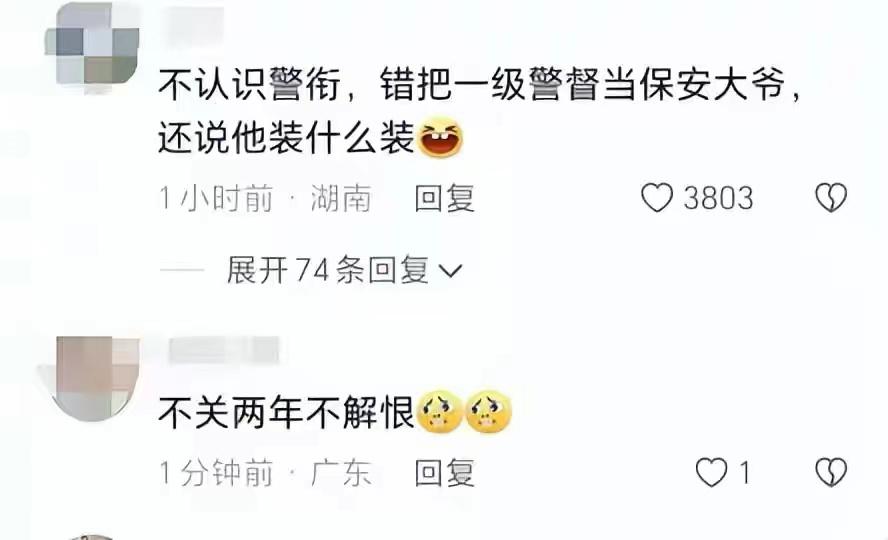
Task: Dislike the 警衔 comment via broken heart
Action: (831, 198)
